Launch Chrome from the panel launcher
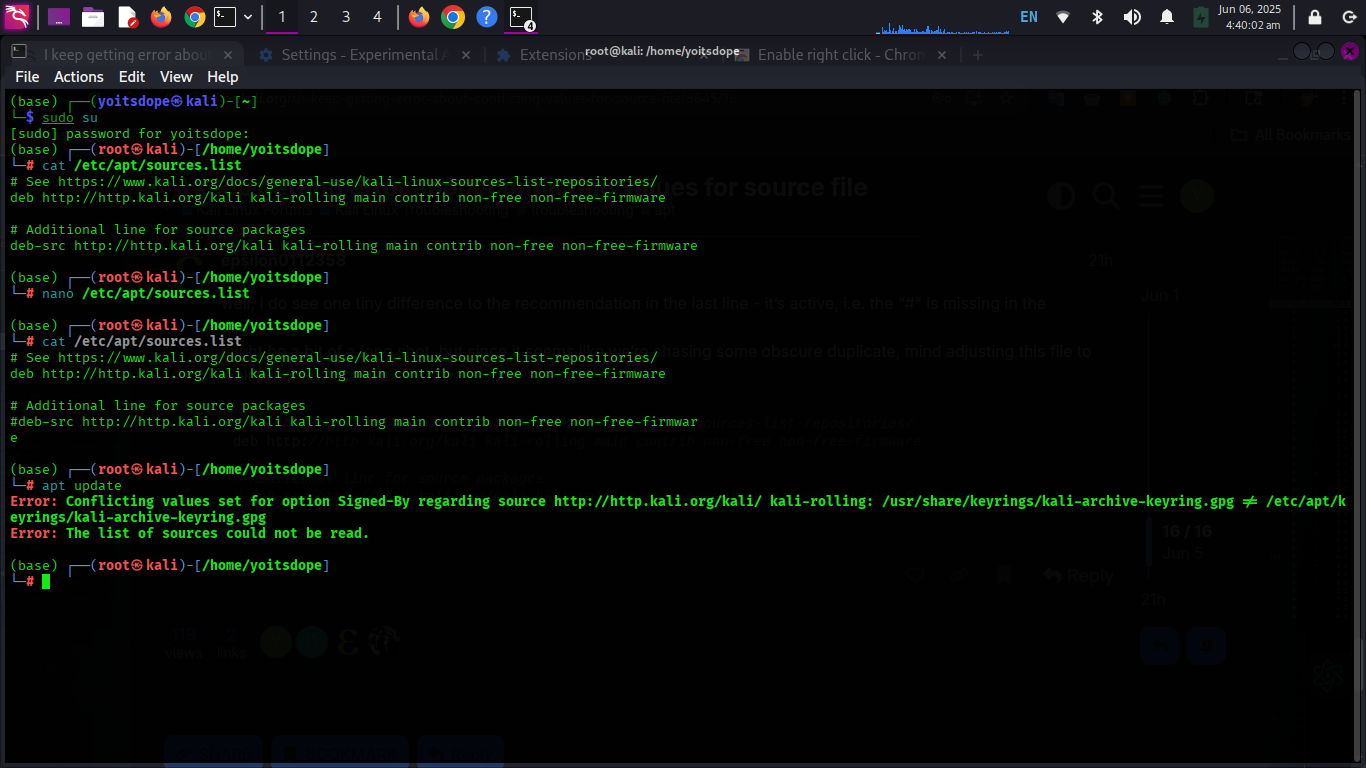 pos(195,16)
